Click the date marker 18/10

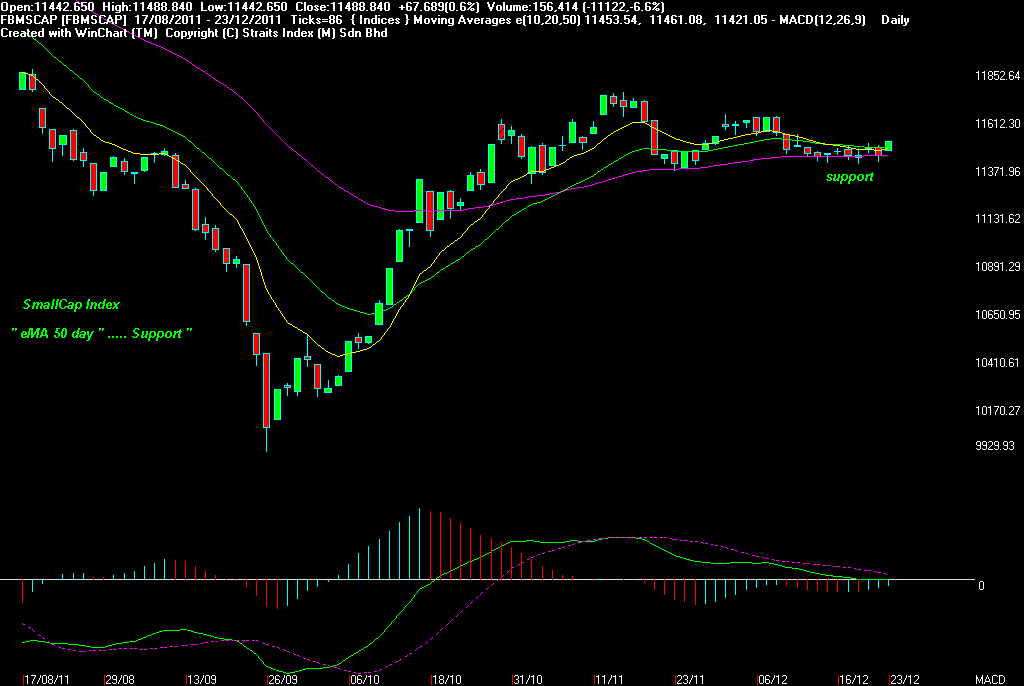coord(446,679)
